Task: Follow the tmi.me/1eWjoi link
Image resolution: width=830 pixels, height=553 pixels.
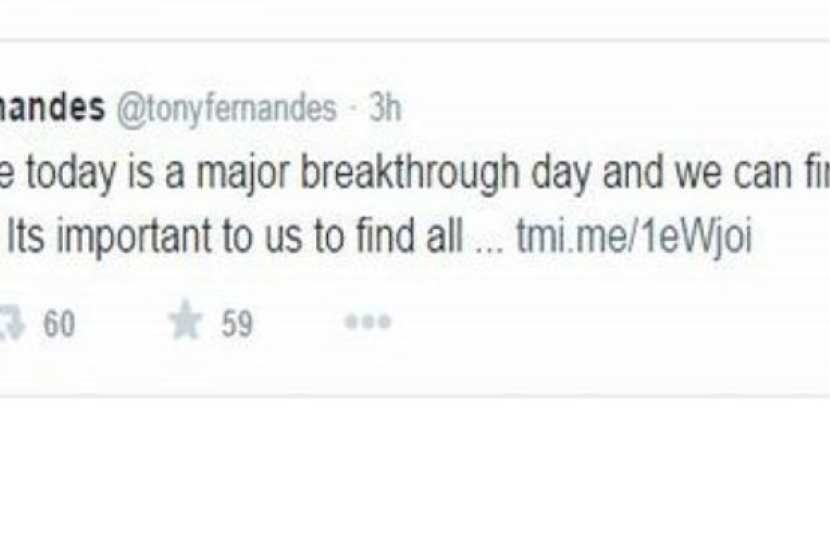Action: [x=633, y=242]
